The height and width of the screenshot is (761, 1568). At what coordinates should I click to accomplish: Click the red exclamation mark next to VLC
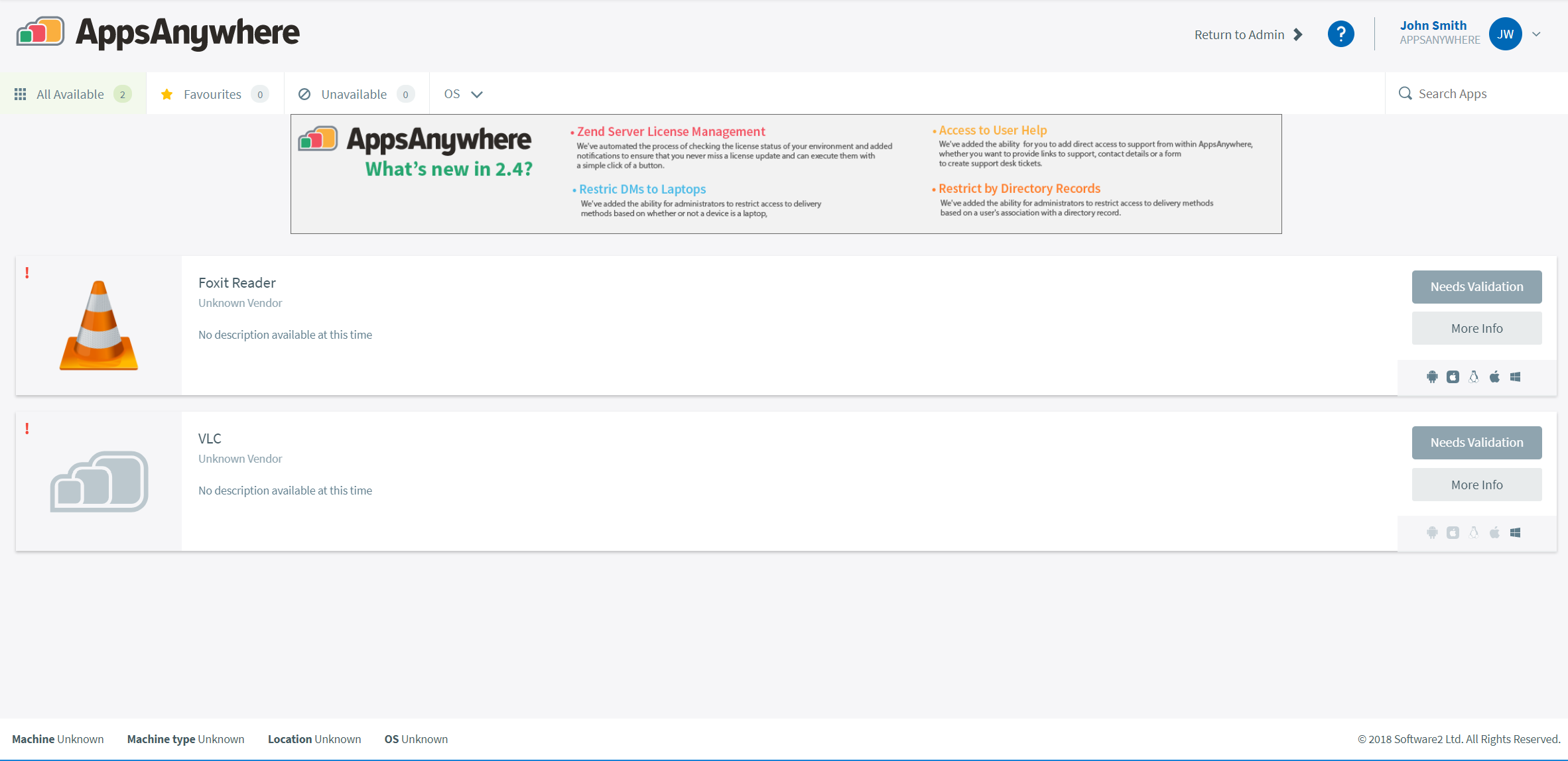click(27, 428)
